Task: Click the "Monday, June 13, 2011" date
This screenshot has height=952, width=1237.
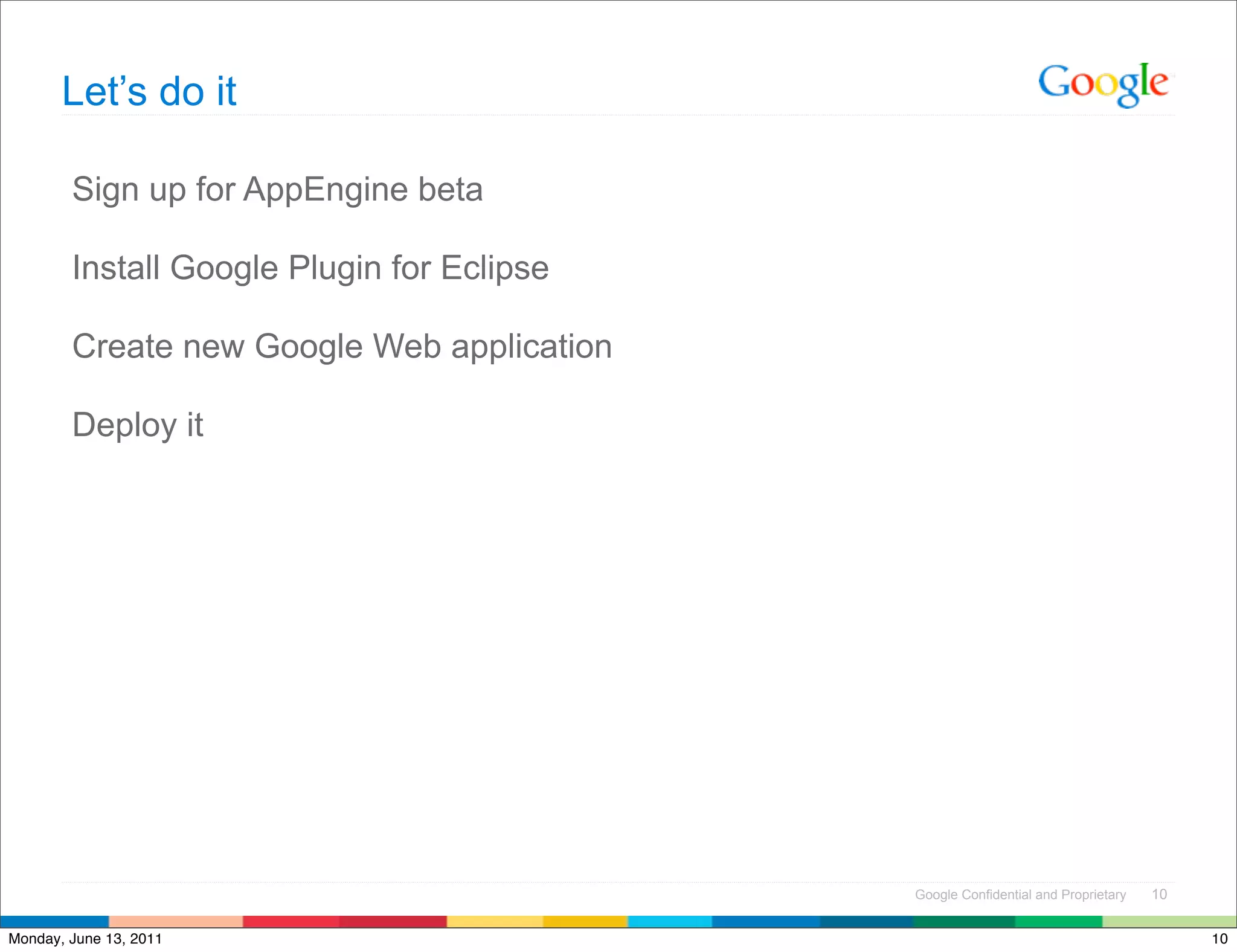Action: tap(85, 939)
